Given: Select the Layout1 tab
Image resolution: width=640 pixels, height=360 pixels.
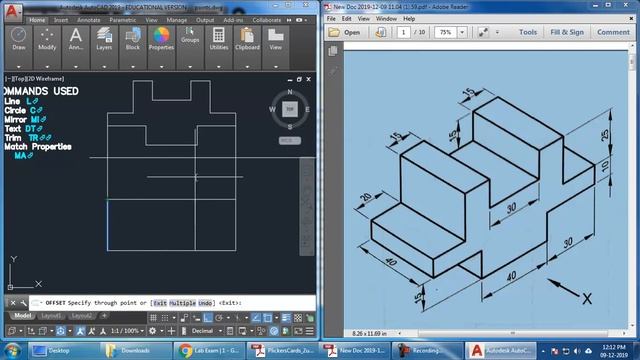Looking at the screenshot, I should (51, 316).
